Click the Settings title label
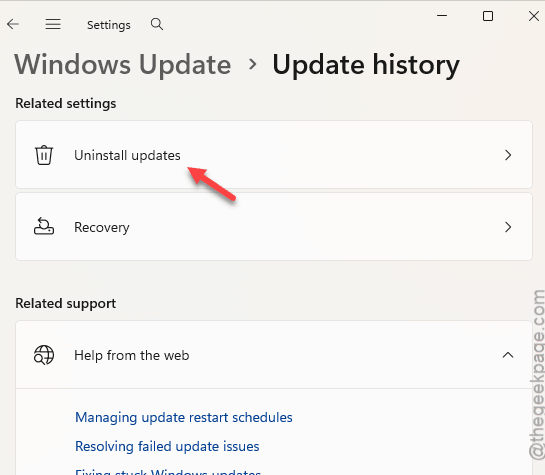Image resolution: width=545 pixels, height=475 pixels. [x=109, y=25]
